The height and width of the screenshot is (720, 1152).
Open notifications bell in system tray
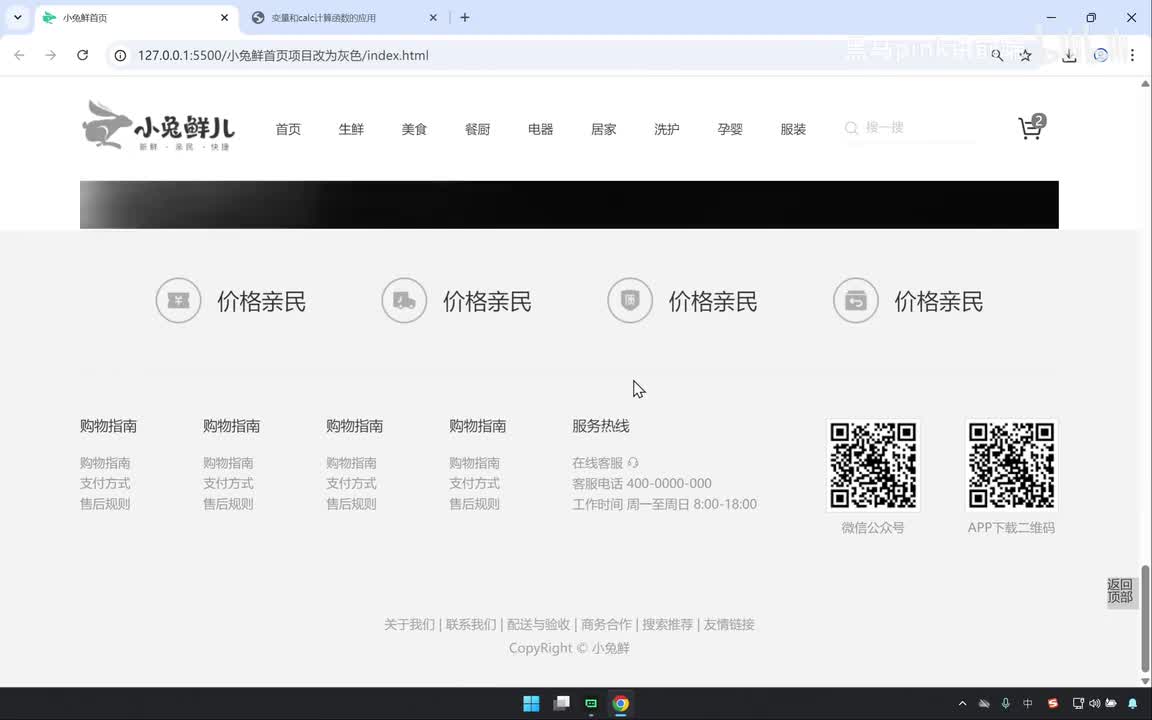[x=1132, y=704]
